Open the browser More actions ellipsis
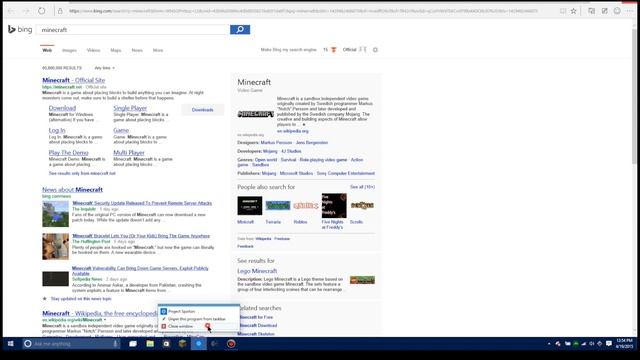Image resolution: width=640 pixels, height=360 pixels. [x=630, y=11]
